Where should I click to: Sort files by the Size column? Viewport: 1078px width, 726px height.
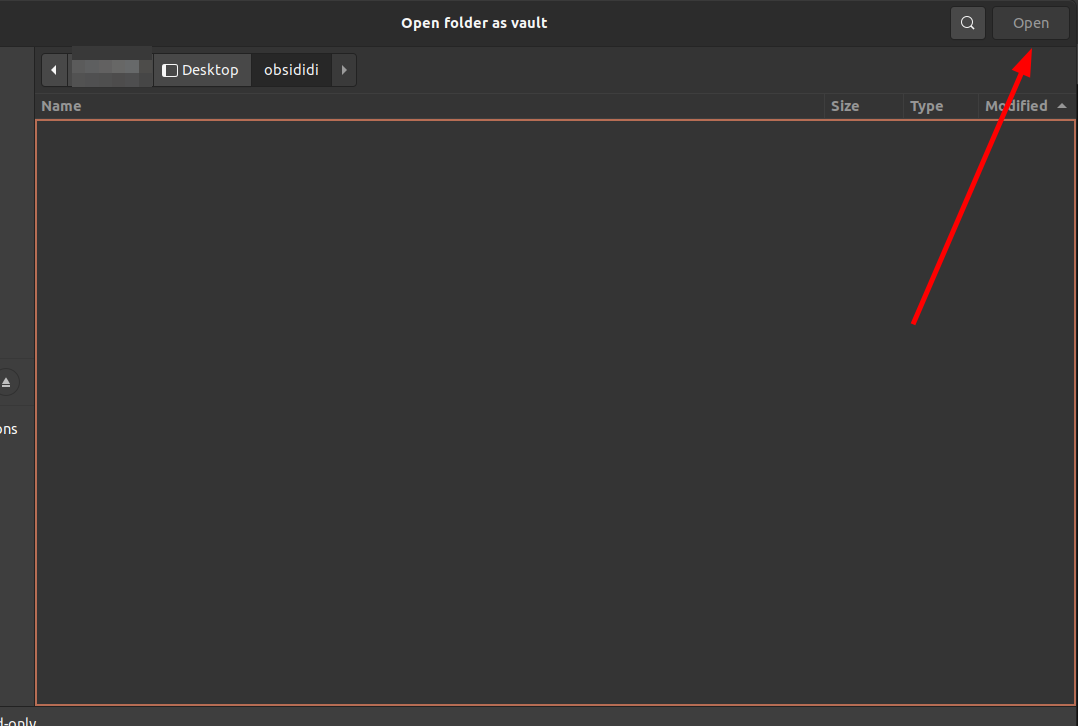tap(845, 106)
